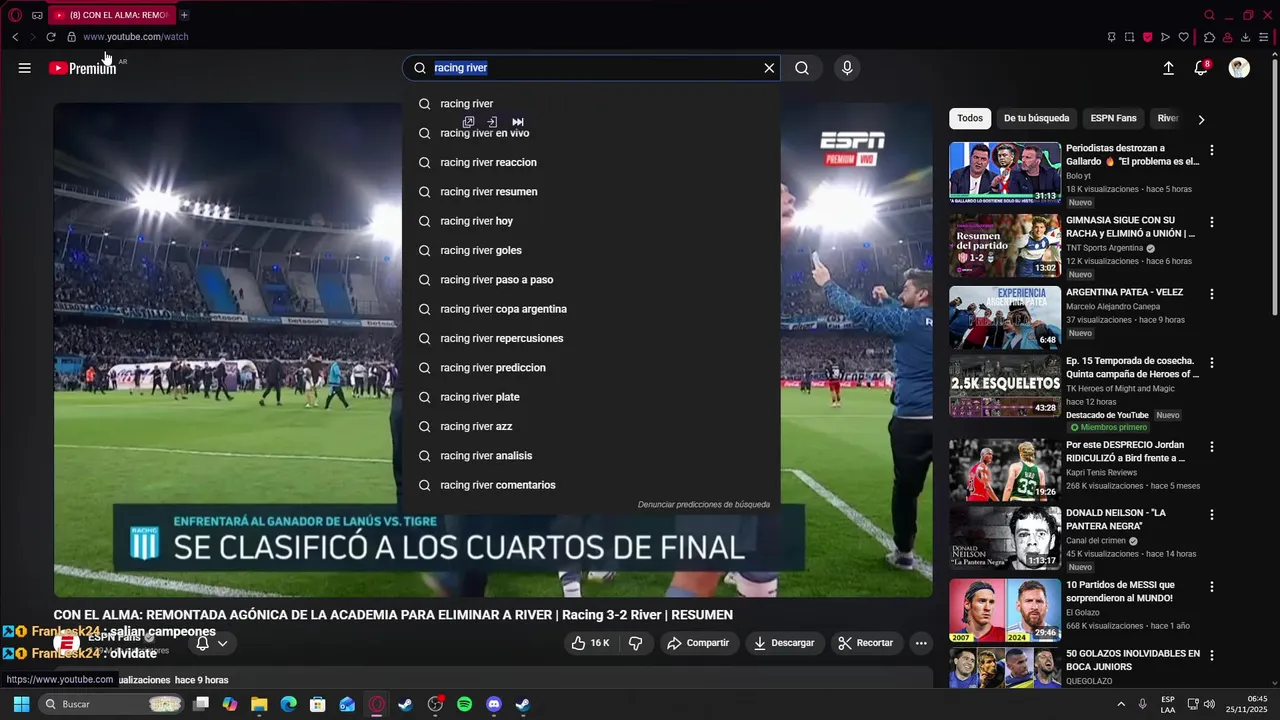
Task: Click the Recortar clip button
Action: point(866,643)
